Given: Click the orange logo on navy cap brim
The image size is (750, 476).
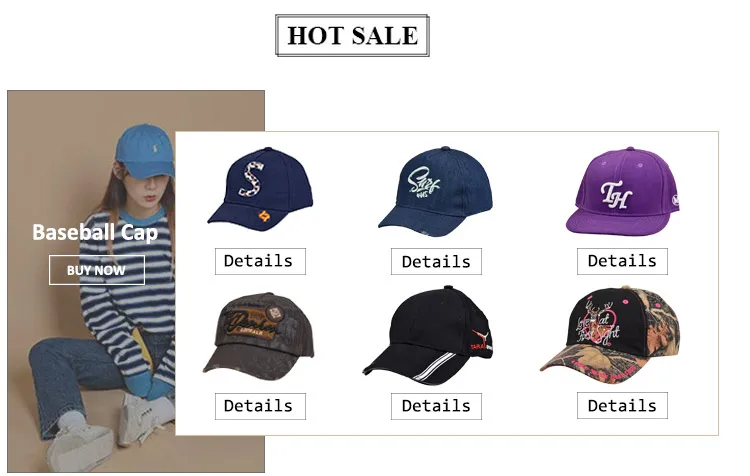Looking at the screenshot, I should click(264, 216).
